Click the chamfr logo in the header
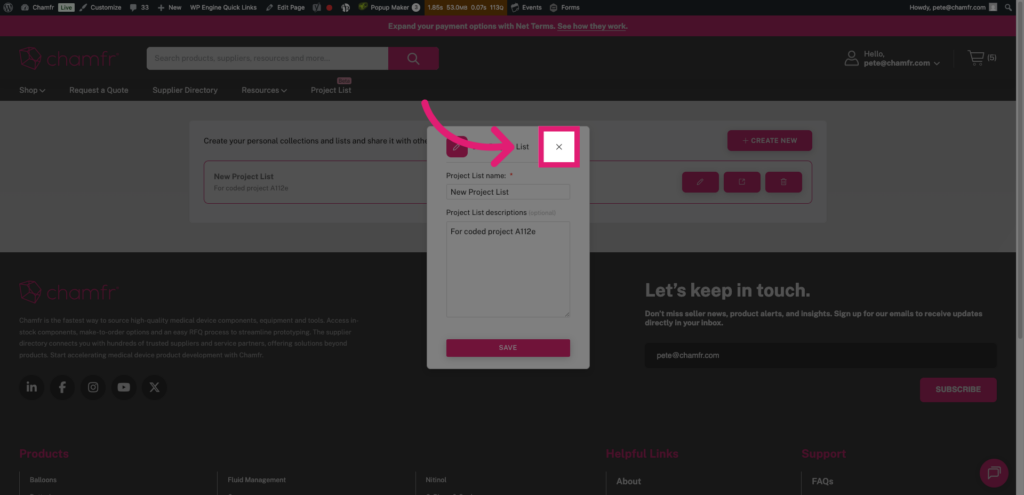Viewport: 1024px width, 495px height. (x=68, y=58)
